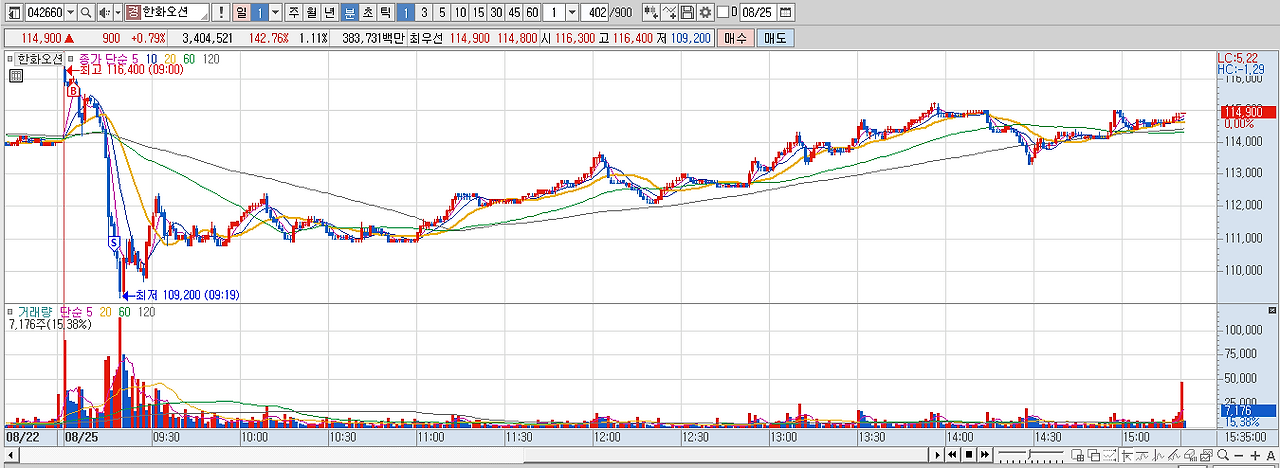
Task: Click the 매수 buy button
Action: (735, 38)
